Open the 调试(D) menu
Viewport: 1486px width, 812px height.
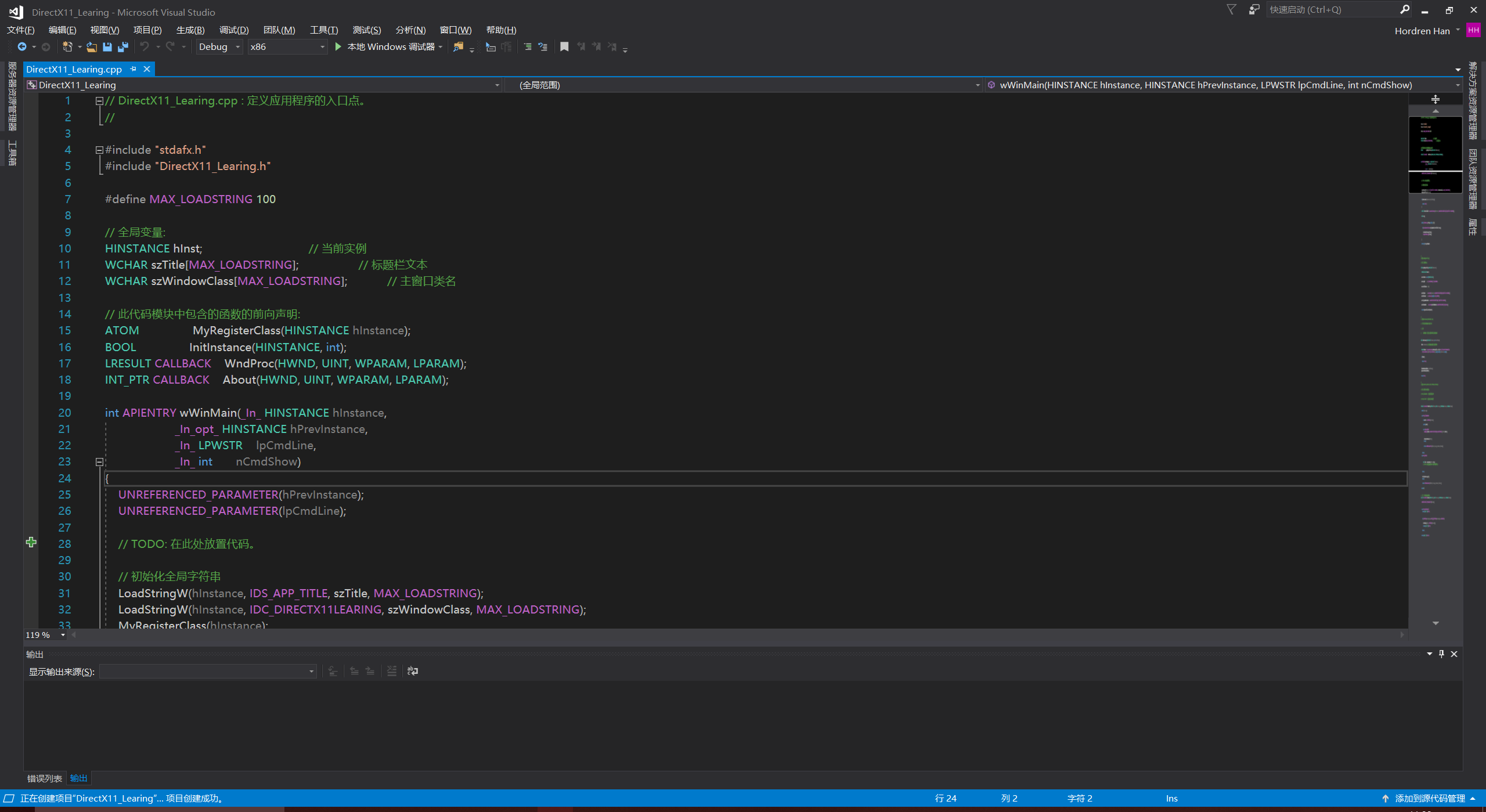coord(233,30)
